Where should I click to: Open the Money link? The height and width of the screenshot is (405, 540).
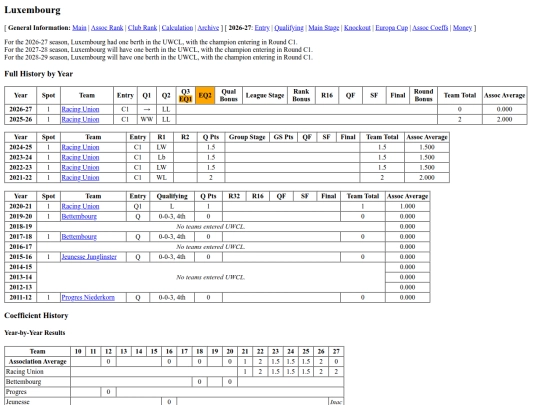click(x=462, y=28)
